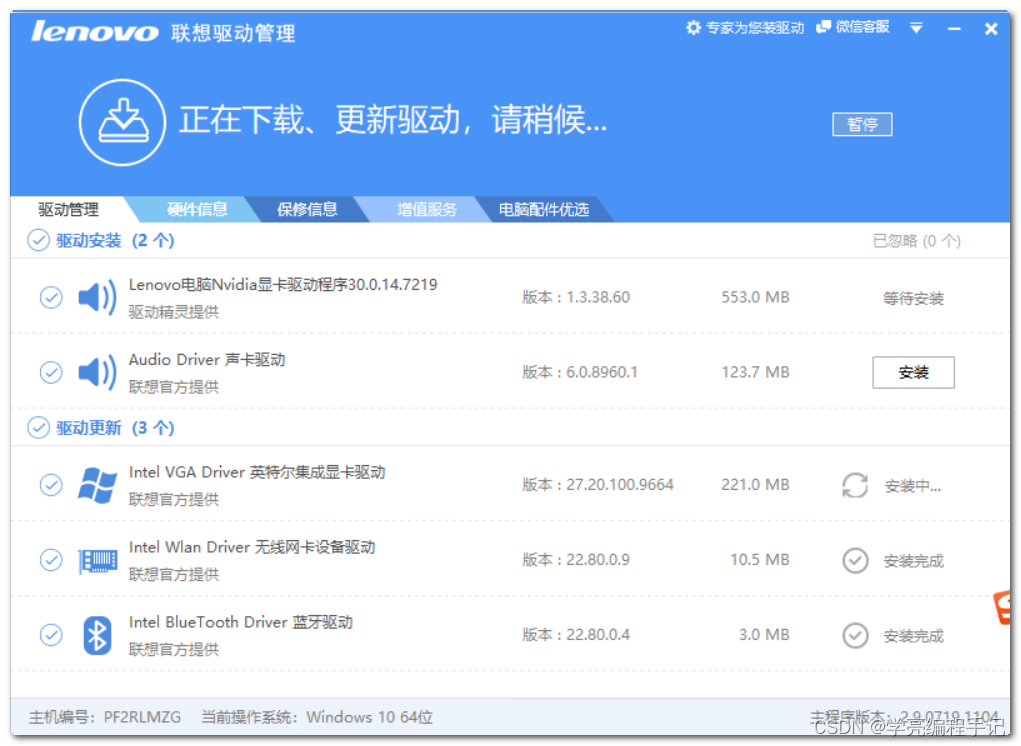This screenshot has height=746, width=1021.
Task: Click the network card icon for Intel Wlan Driver
Action: (x=98, y=560)
